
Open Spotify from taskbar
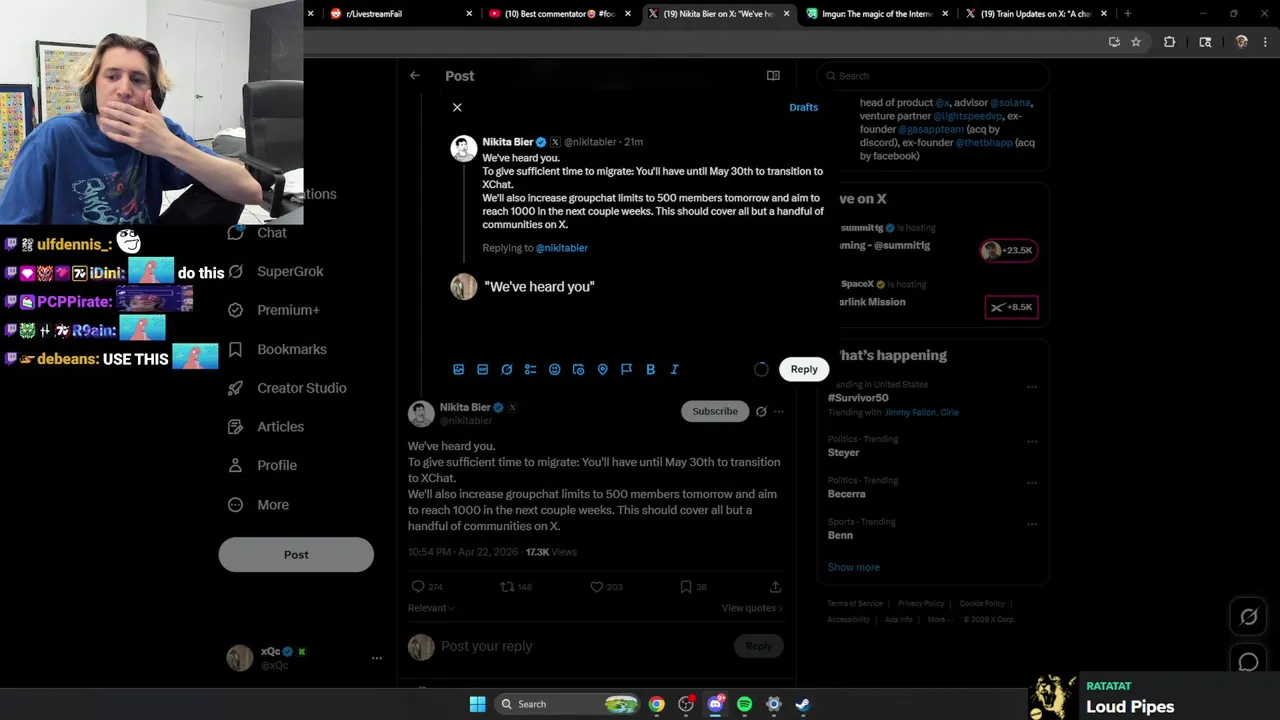pos(744,704)
